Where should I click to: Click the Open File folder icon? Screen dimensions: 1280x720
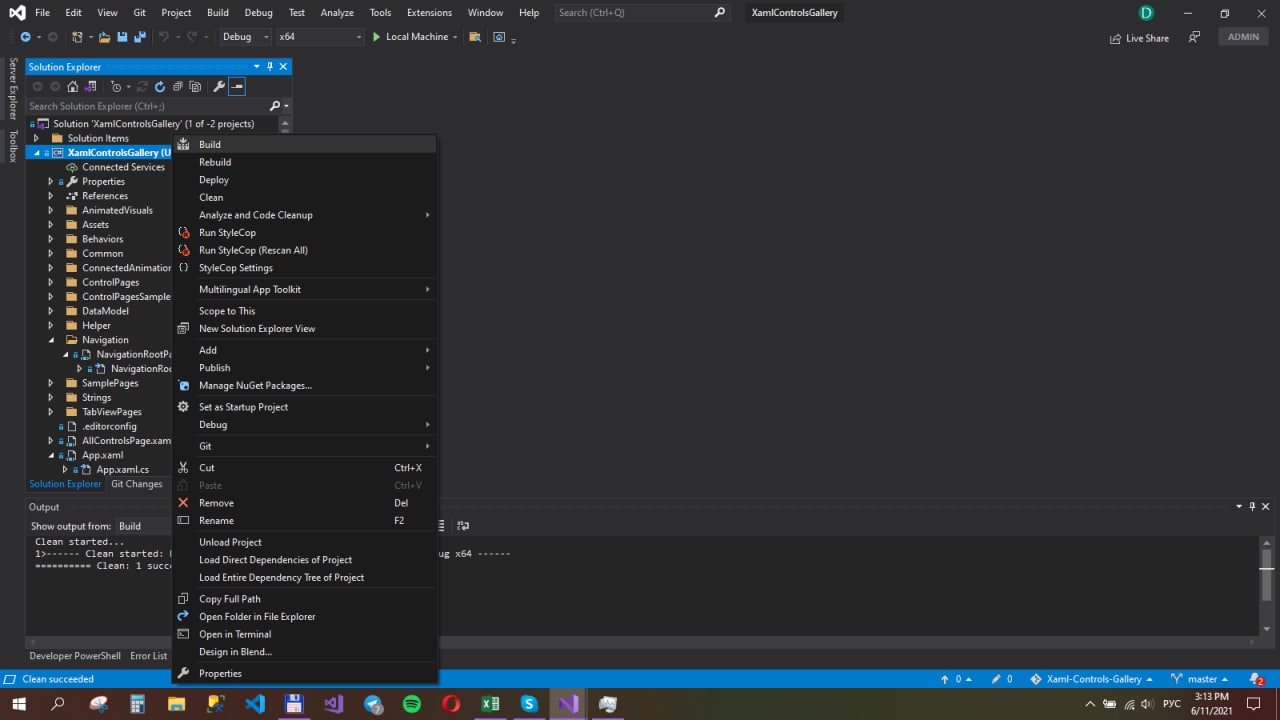[104, 37]
